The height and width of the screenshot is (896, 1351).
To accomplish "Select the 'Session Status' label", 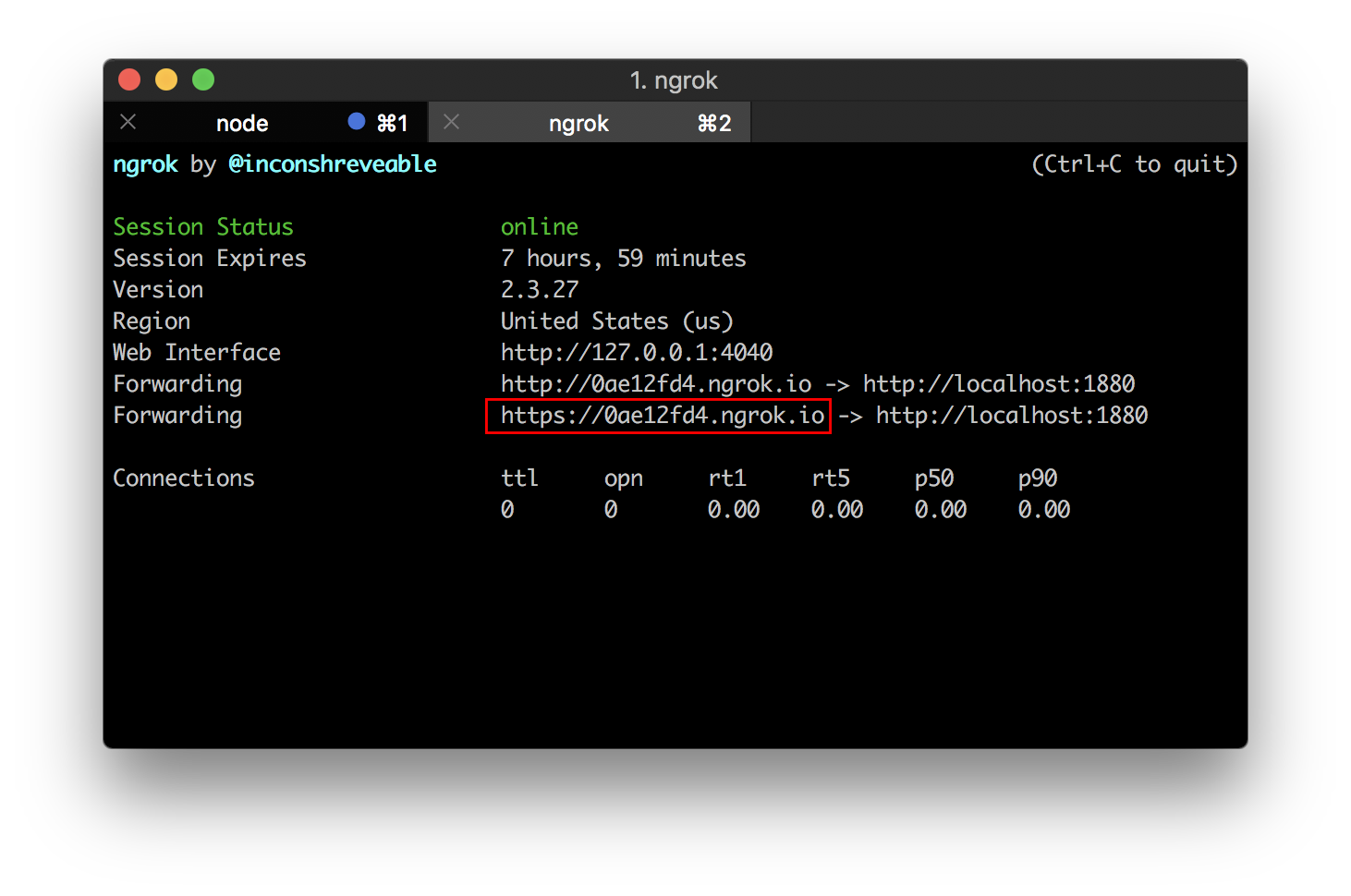I will pyautogui.click(x=203, y=227).
